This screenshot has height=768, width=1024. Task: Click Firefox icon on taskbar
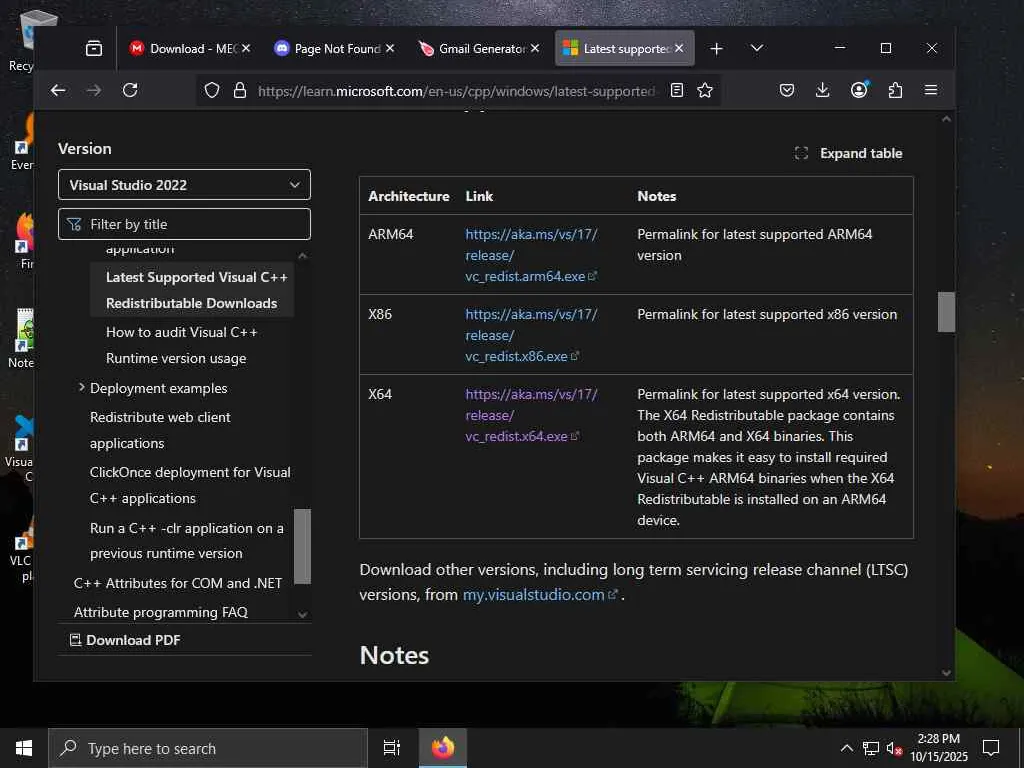click(x=443, y=748)
